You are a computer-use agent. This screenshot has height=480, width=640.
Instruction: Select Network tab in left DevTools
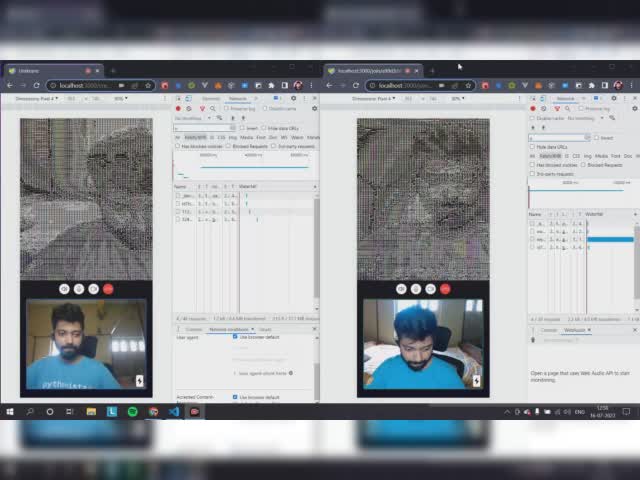(x=238, y=98)
